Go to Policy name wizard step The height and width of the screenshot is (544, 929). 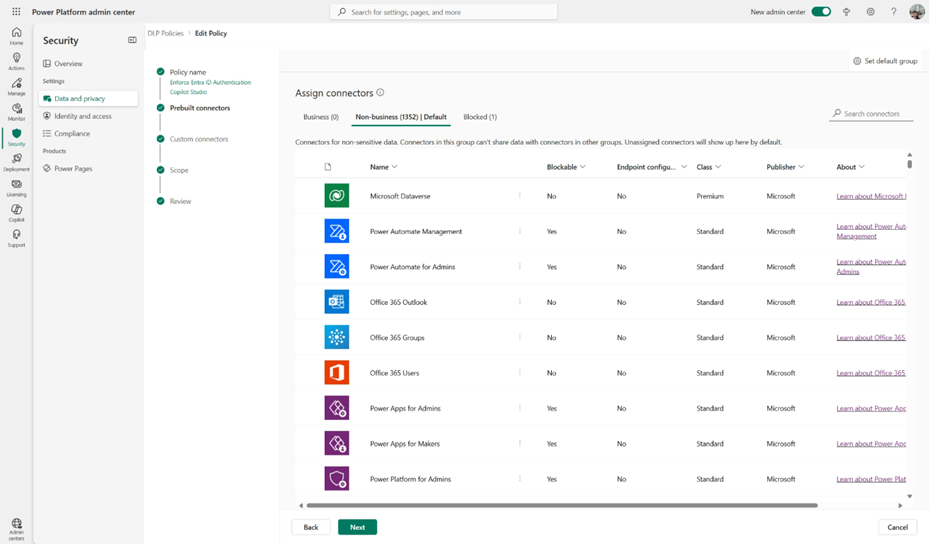[188, 72]
